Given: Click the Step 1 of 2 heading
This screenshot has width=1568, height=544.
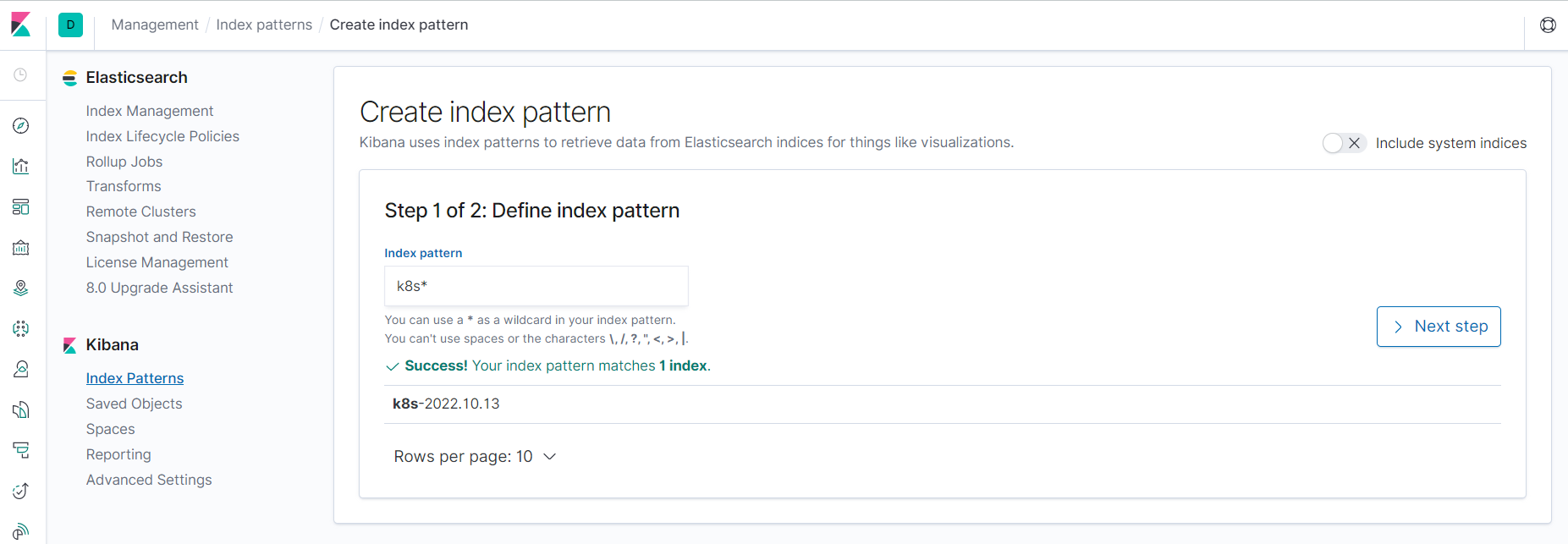Looking at the screenshot, I should coord(532,211).
